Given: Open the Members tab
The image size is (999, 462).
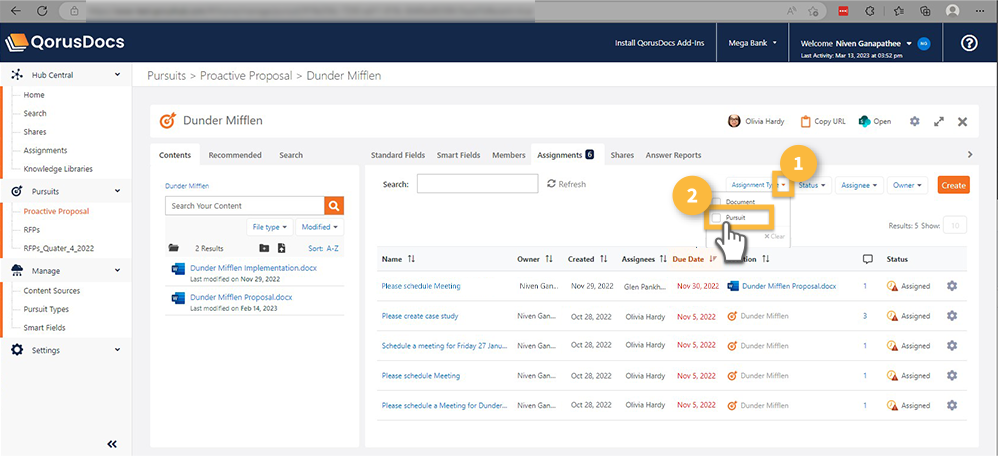Looking at the screenshot, I should [508, 155].
